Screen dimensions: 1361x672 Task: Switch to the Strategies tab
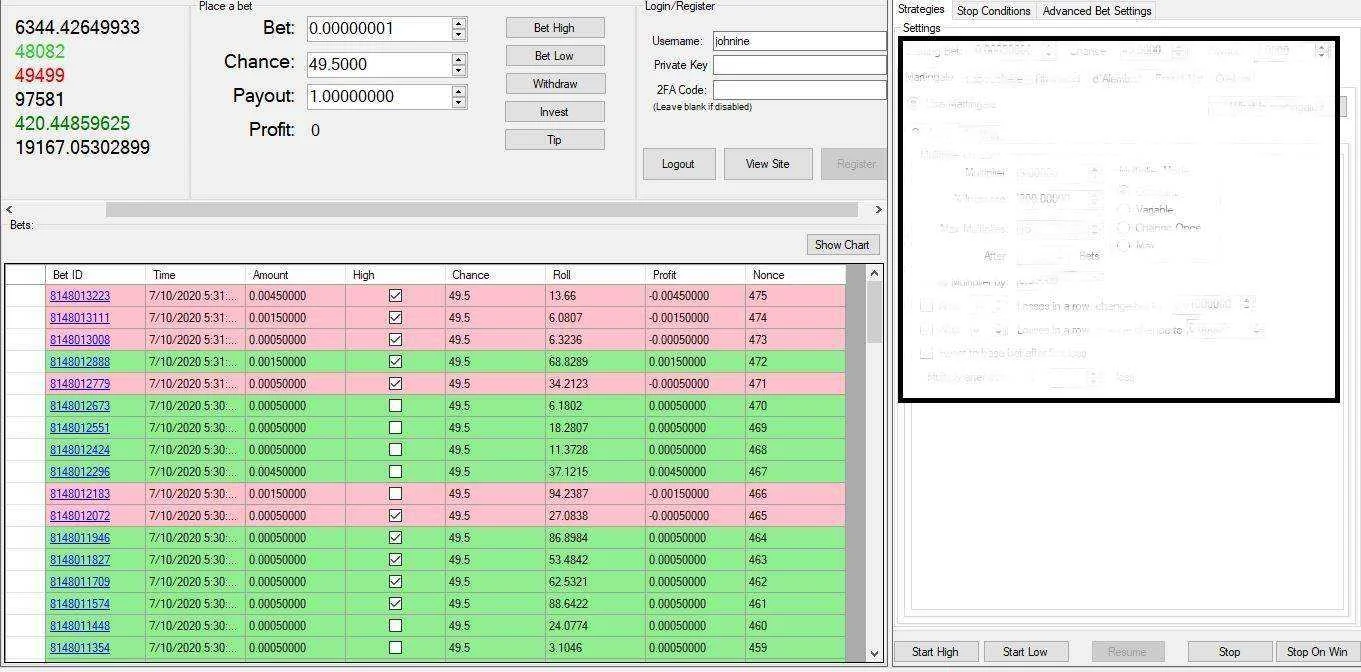point(921,10)
